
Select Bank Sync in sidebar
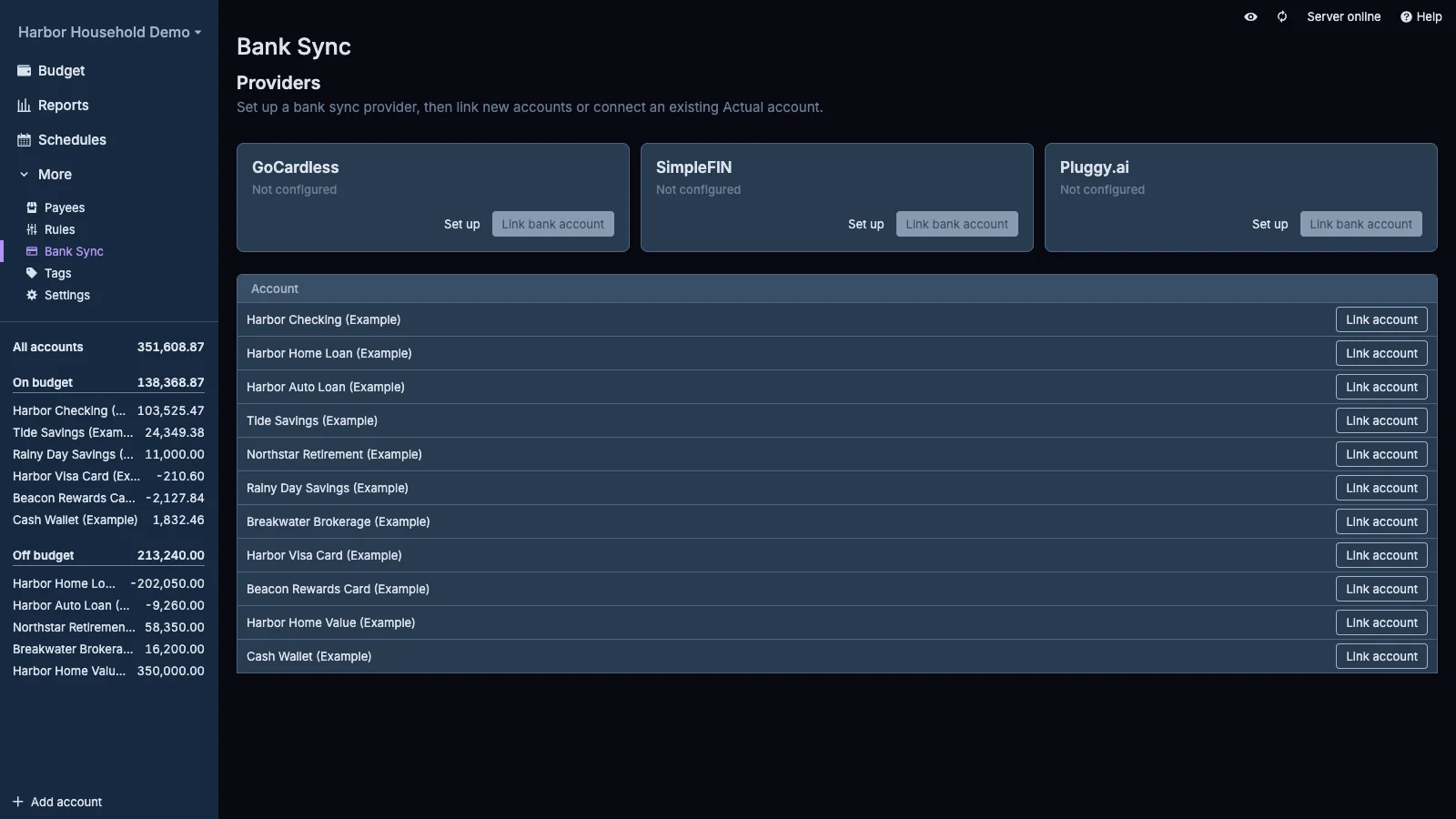pos(74,251)
